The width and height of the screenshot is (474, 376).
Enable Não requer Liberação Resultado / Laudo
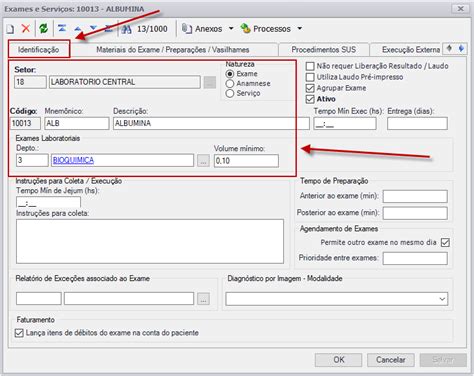pos(310,66)
